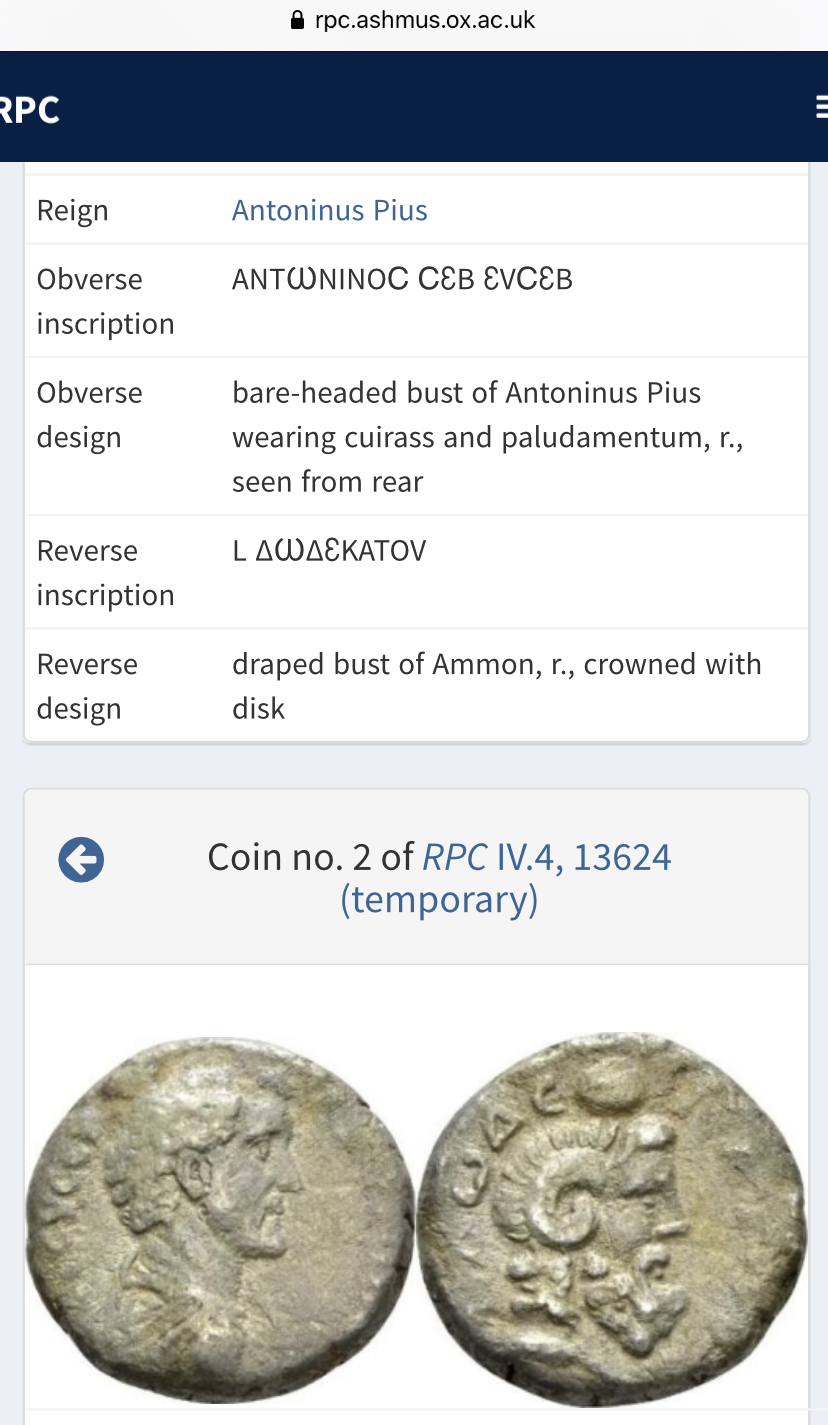Open the Antoninus Pius reign link
The height and width of the screenshot is (1425, 828).
[x=329, y=210]
